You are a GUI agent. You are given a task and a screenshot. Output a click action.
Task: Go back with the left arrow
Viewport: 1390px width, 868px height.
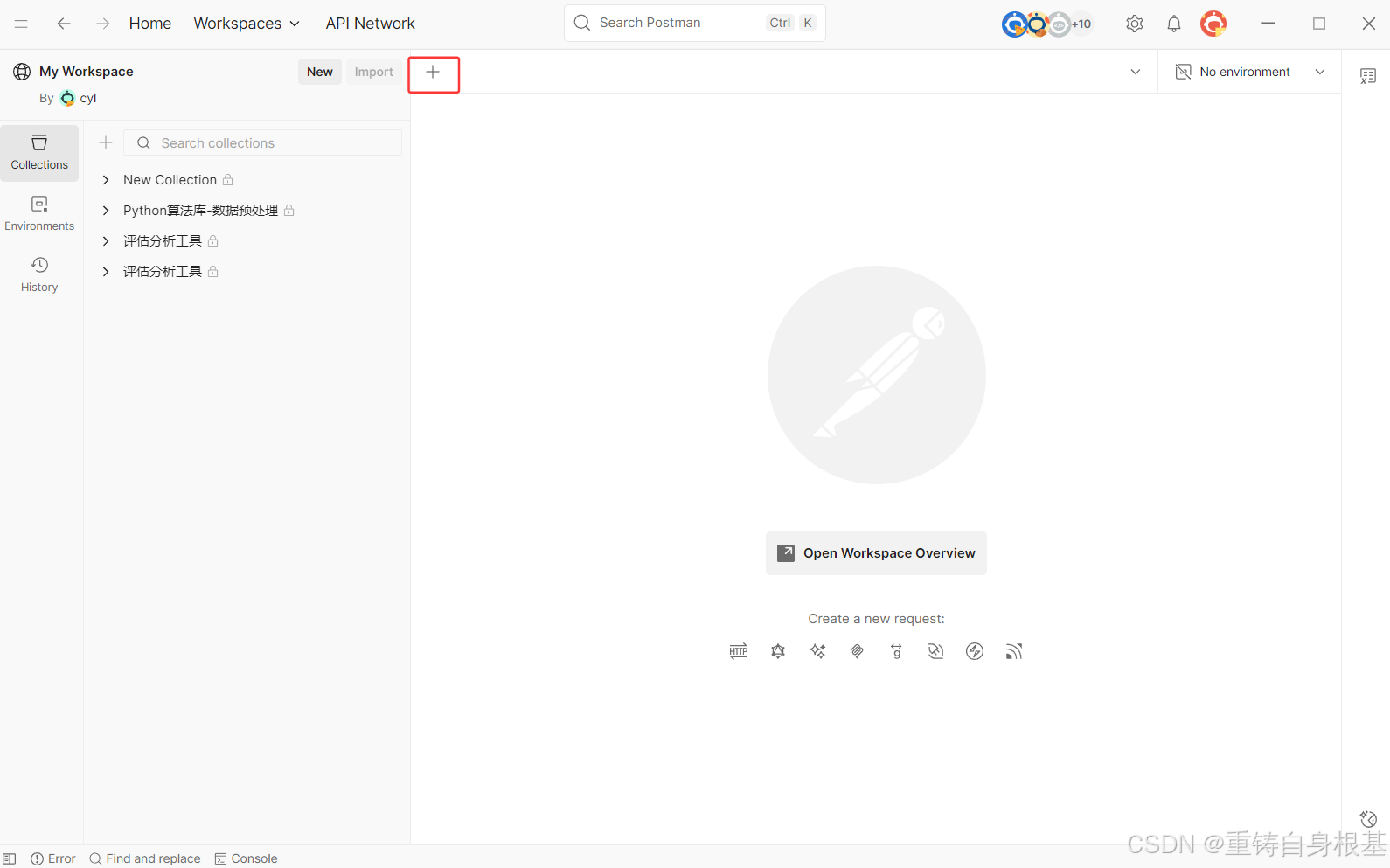(64, 24)
